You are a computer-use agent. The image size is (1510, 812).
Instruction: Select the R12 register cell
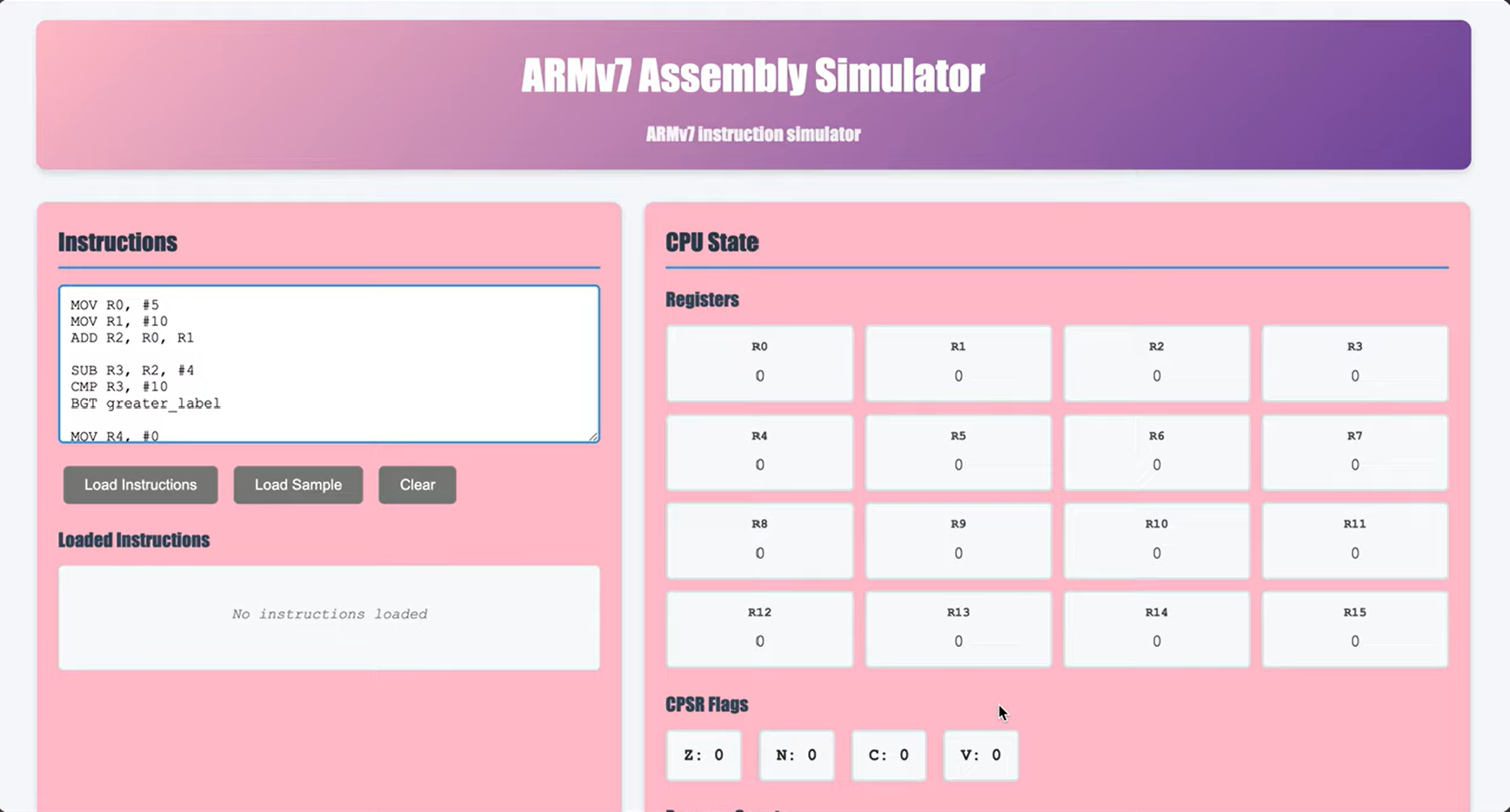coord(759,629)
